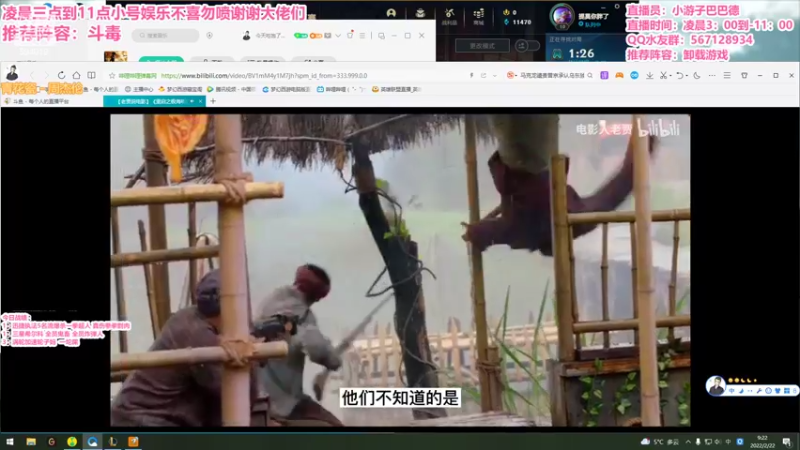This screenshot has height=450, width=800.
Task: Open the League client taskbar icon
Action: tap(113, 441)
